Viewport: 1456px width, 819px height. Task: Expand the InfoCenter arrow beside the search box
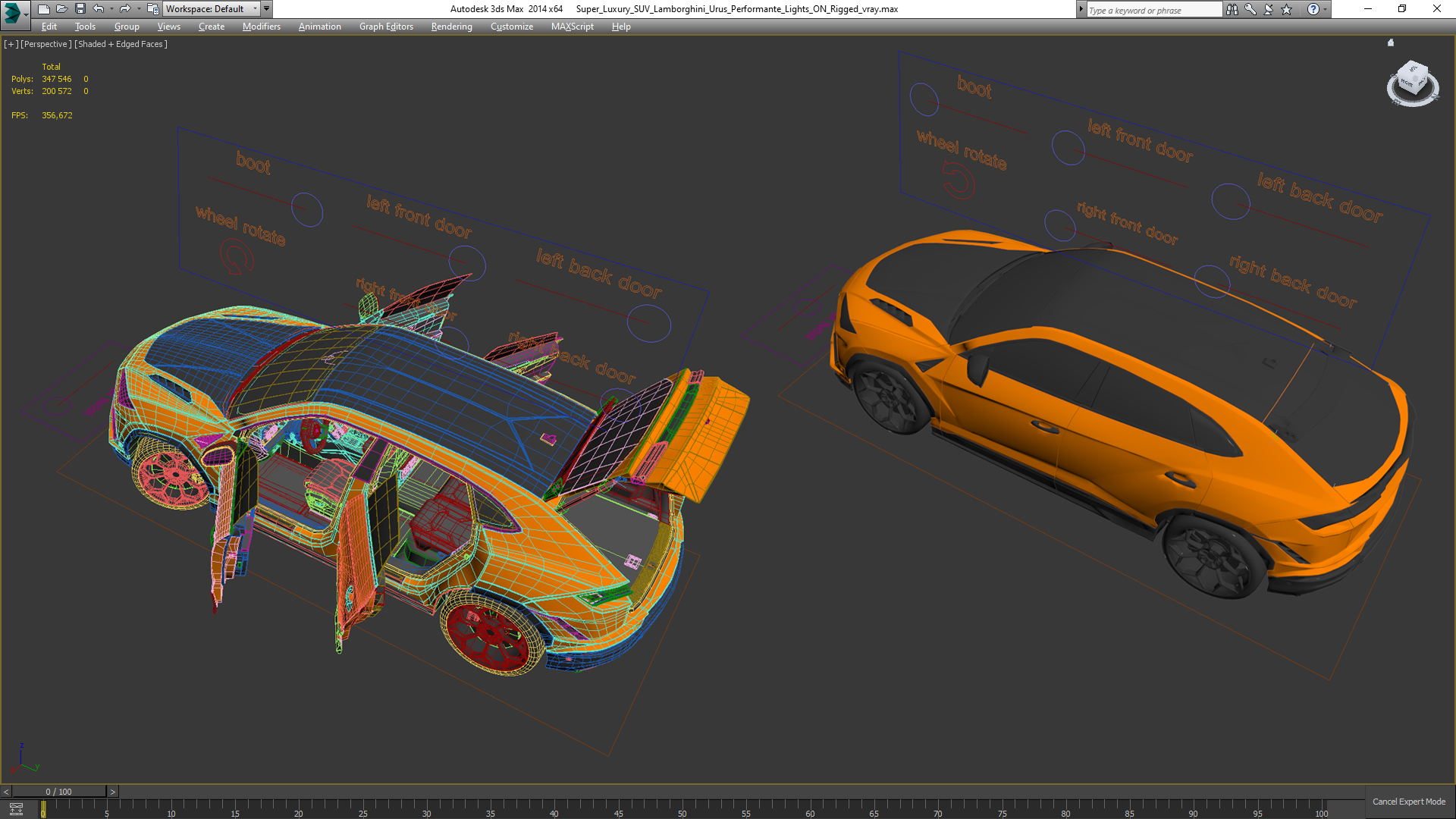1081,9
